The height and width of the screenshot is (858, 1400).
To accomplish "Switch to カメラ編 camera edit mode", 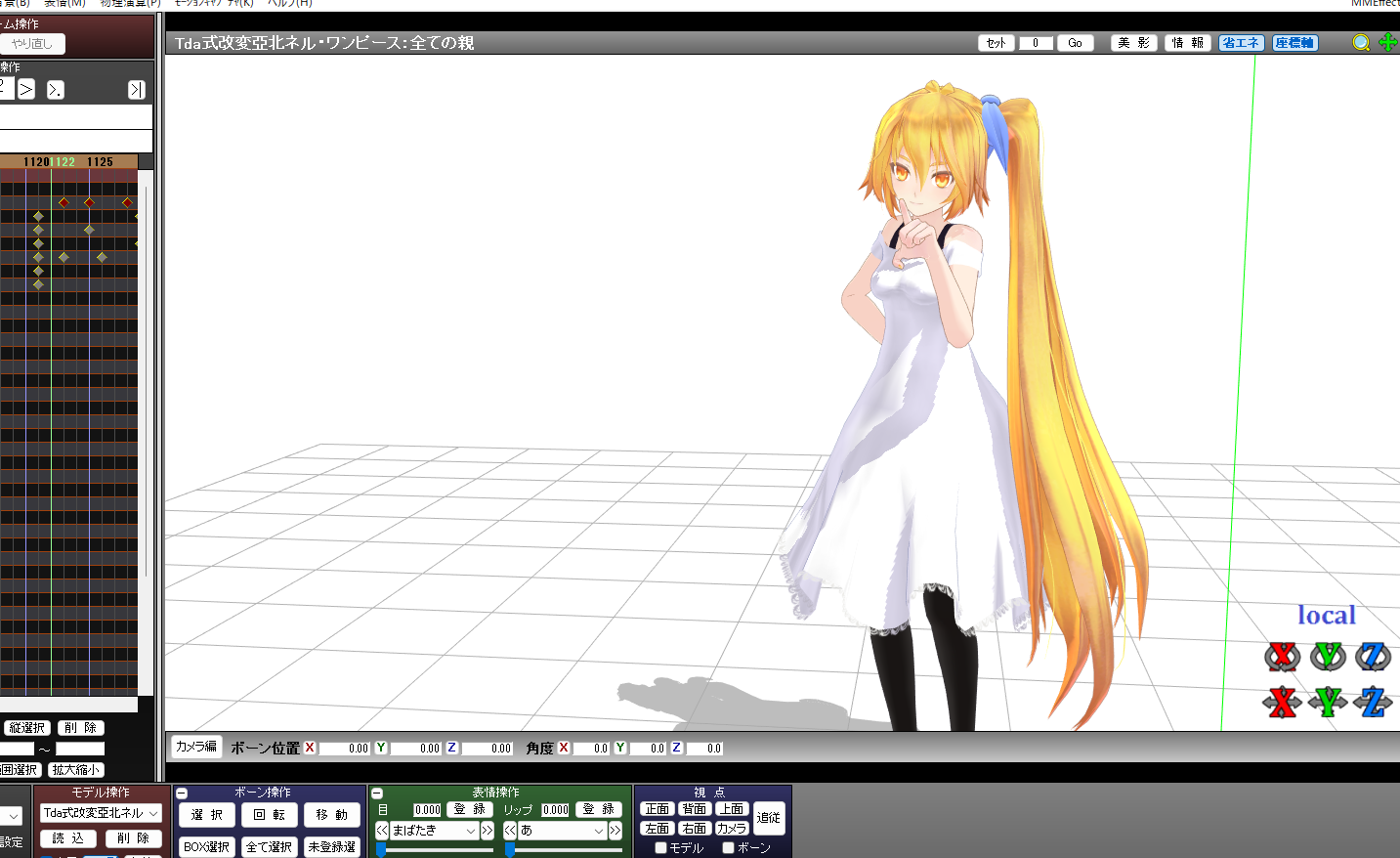I will [x=196, y=747].
